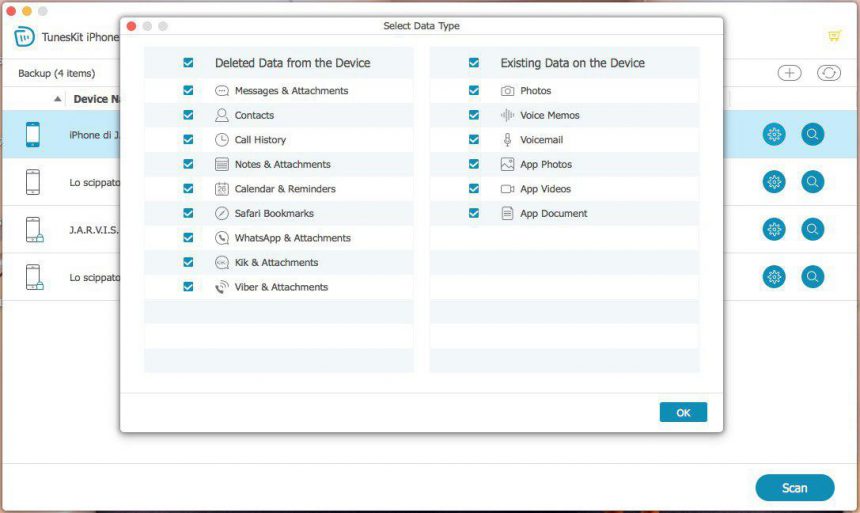Click magnifier icon for J.A.R.V.I.S. backup

(x=812, y=229)
